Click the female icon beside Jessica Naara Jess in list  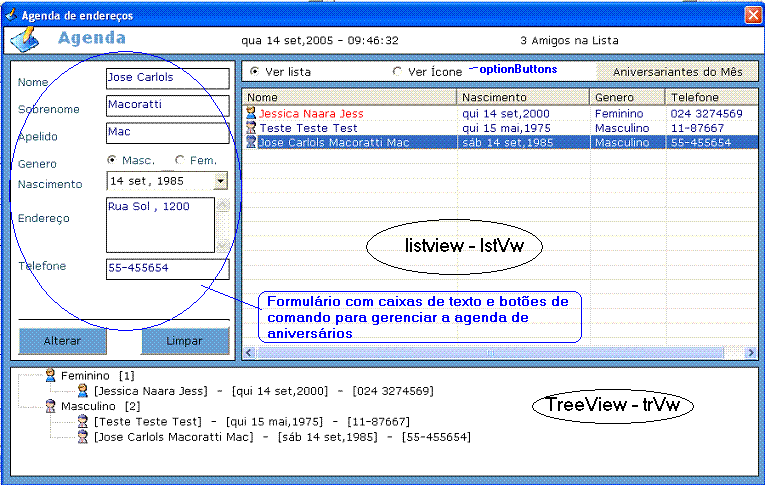click(x=251, y=113)
